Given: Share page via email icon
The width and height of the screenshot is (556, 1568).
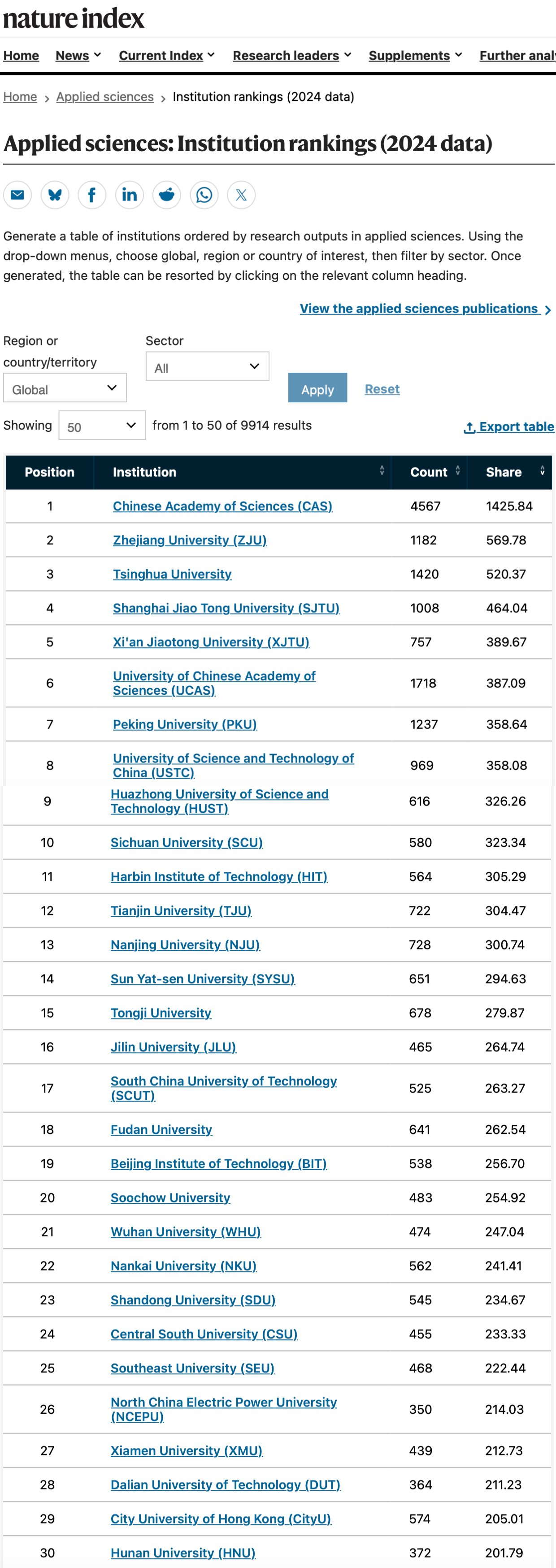Looking at the screenshot, I should point(17,195).
